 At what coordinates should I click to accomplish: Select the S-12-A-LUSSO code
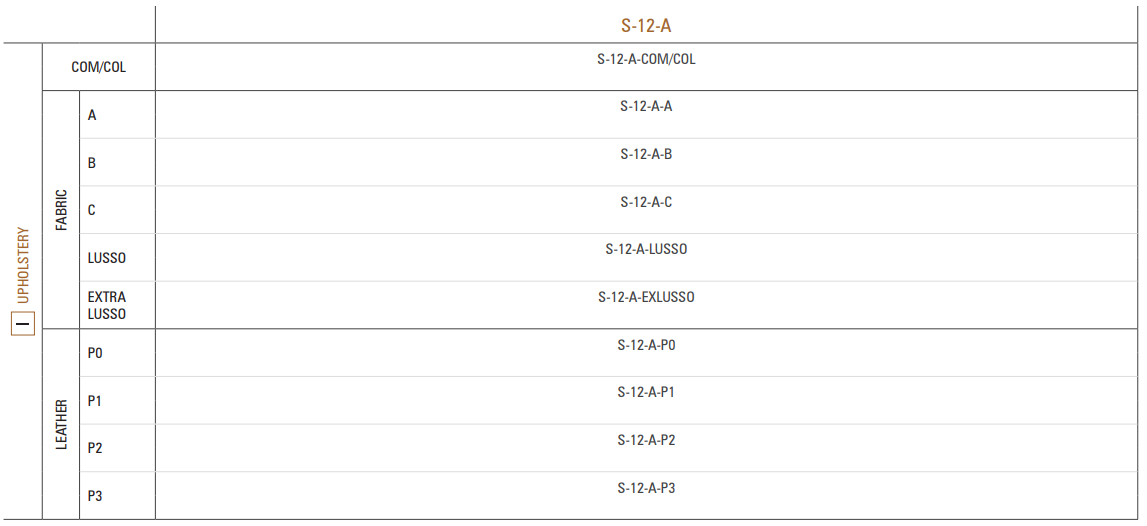pyautogui.click(x=646, y=249)
